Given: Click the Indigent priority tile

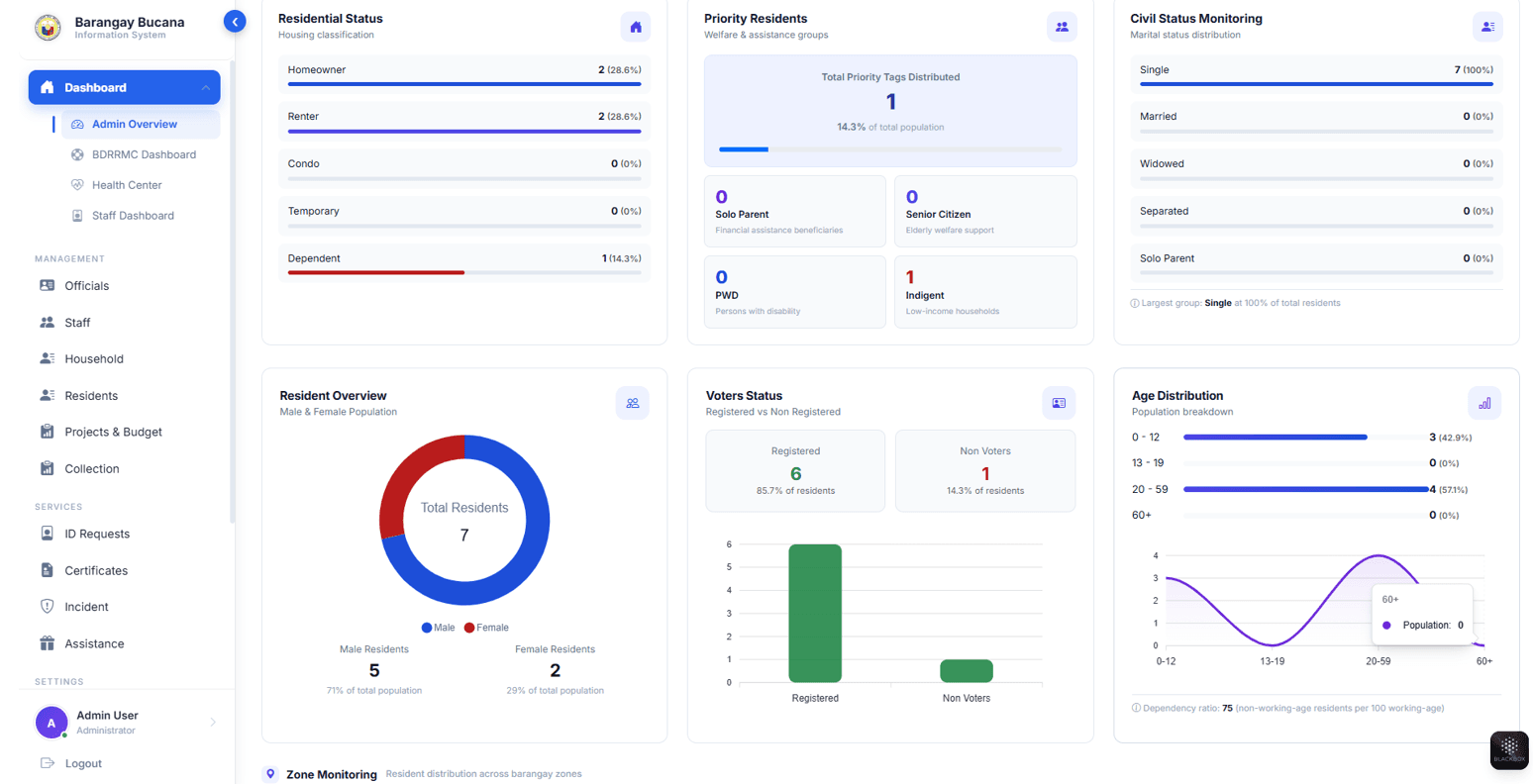Looking at the screenshot, I should [x=985, y=292].
